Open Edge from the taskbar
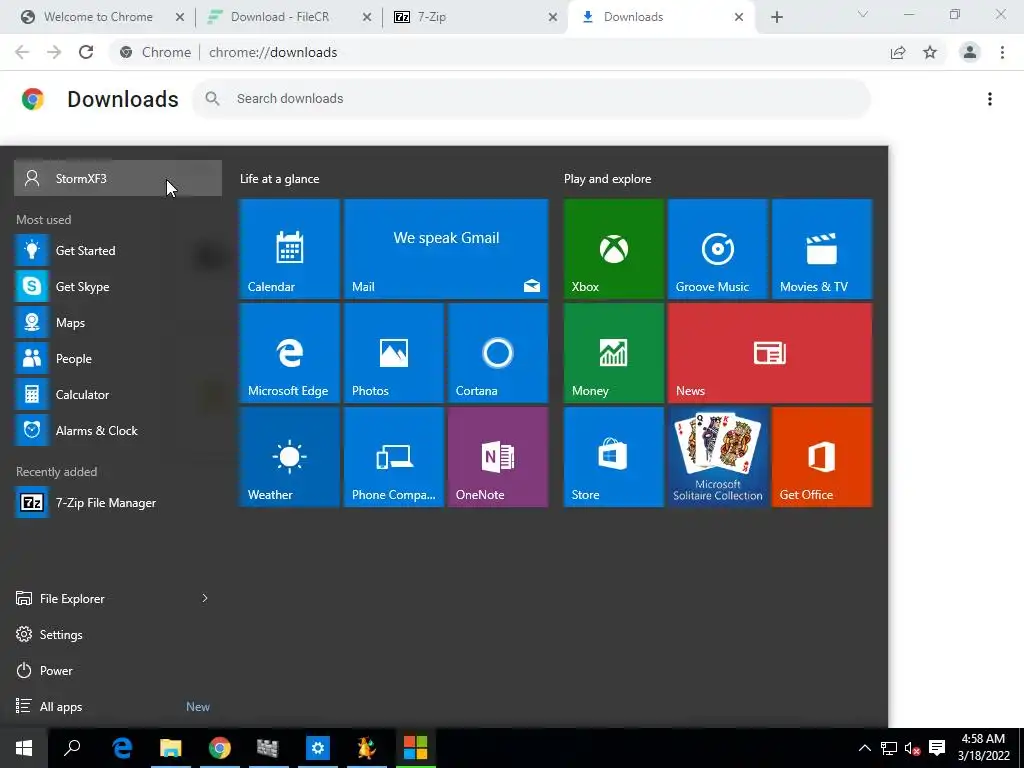This screenshot has height=768, width=1024. (x=122, y=748)
